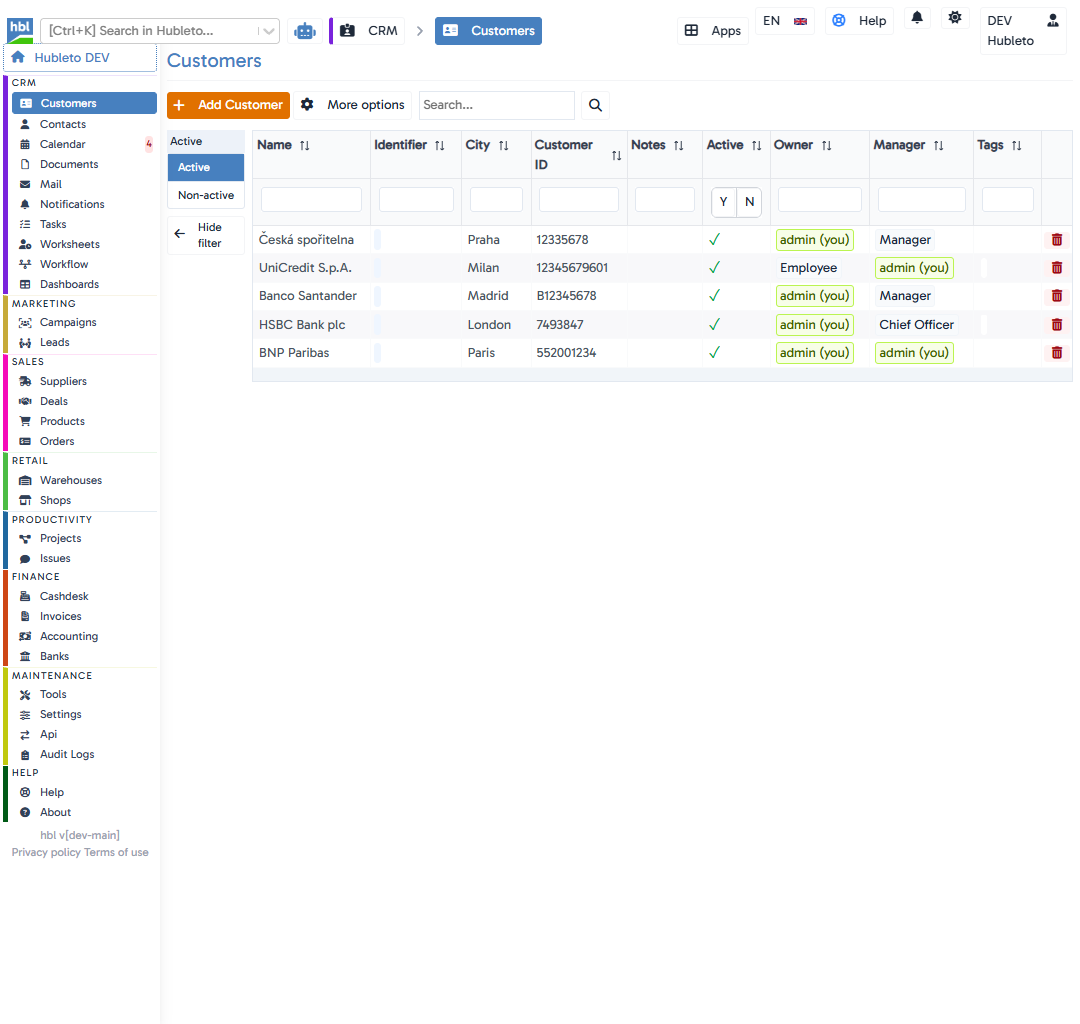
Task: Open the Privacy policy link
Action: 44,852
